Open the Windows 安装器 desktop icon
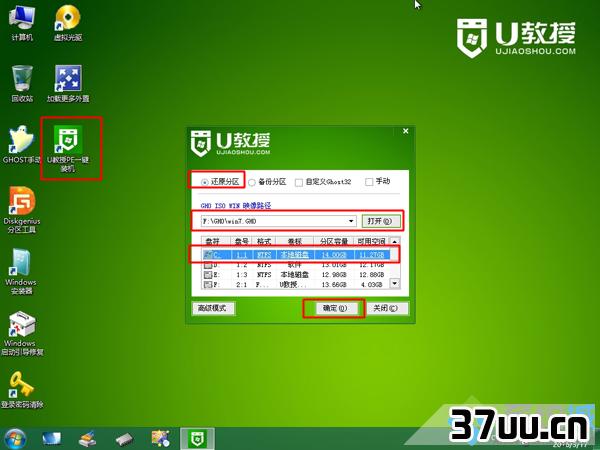Screen dimensions: 600x450 pyautogui.click(x=21, y=272)
